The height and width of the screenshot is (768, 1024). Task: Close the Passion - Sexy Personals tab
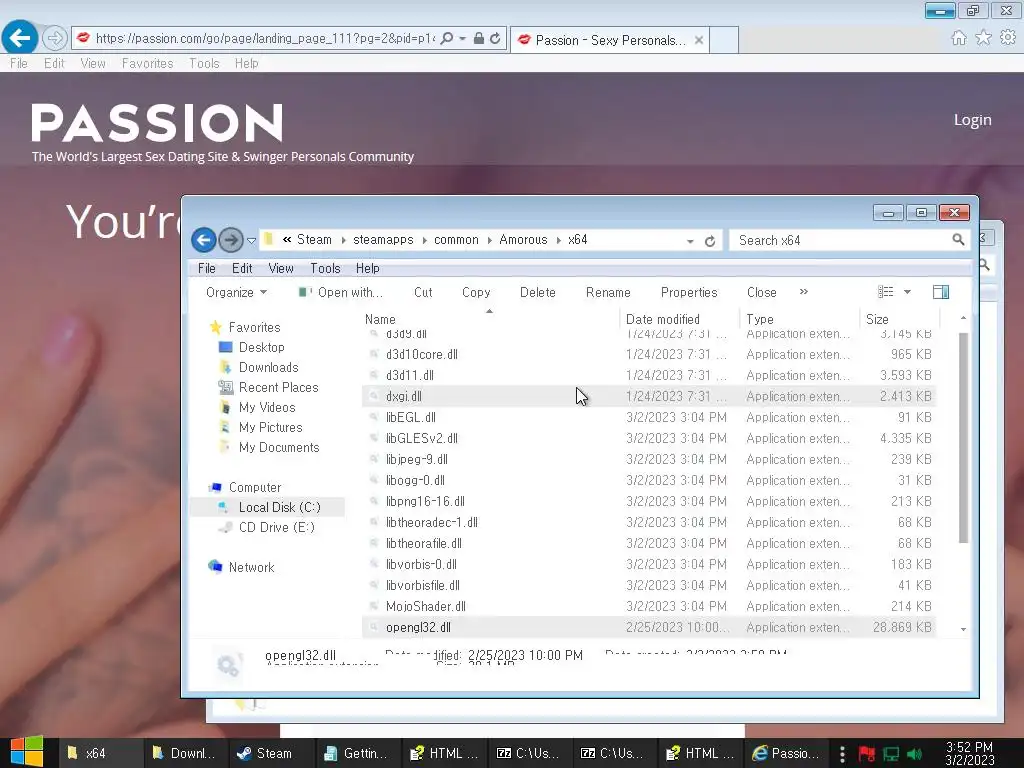(699, 40)
